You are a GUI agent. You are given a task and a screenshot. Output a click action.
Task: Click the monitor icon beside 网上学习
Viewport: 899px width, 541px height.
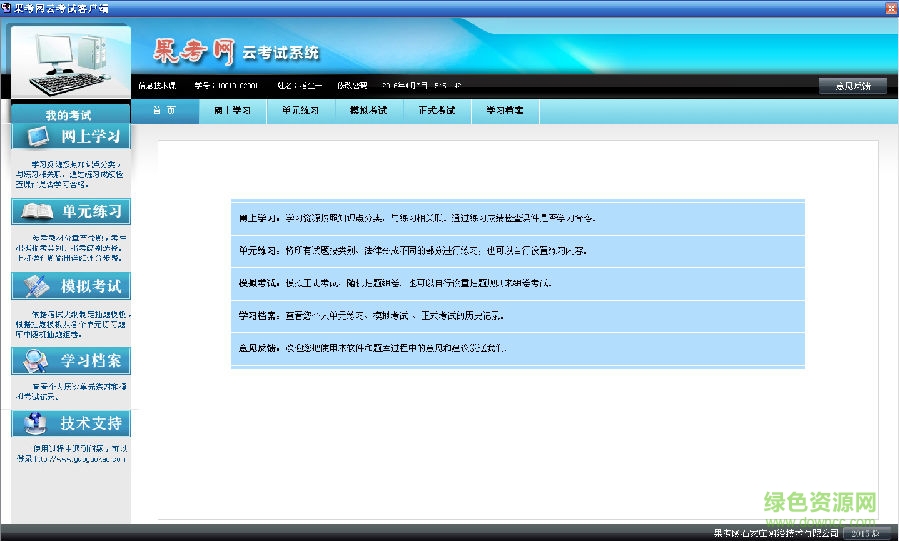[38, 136]
